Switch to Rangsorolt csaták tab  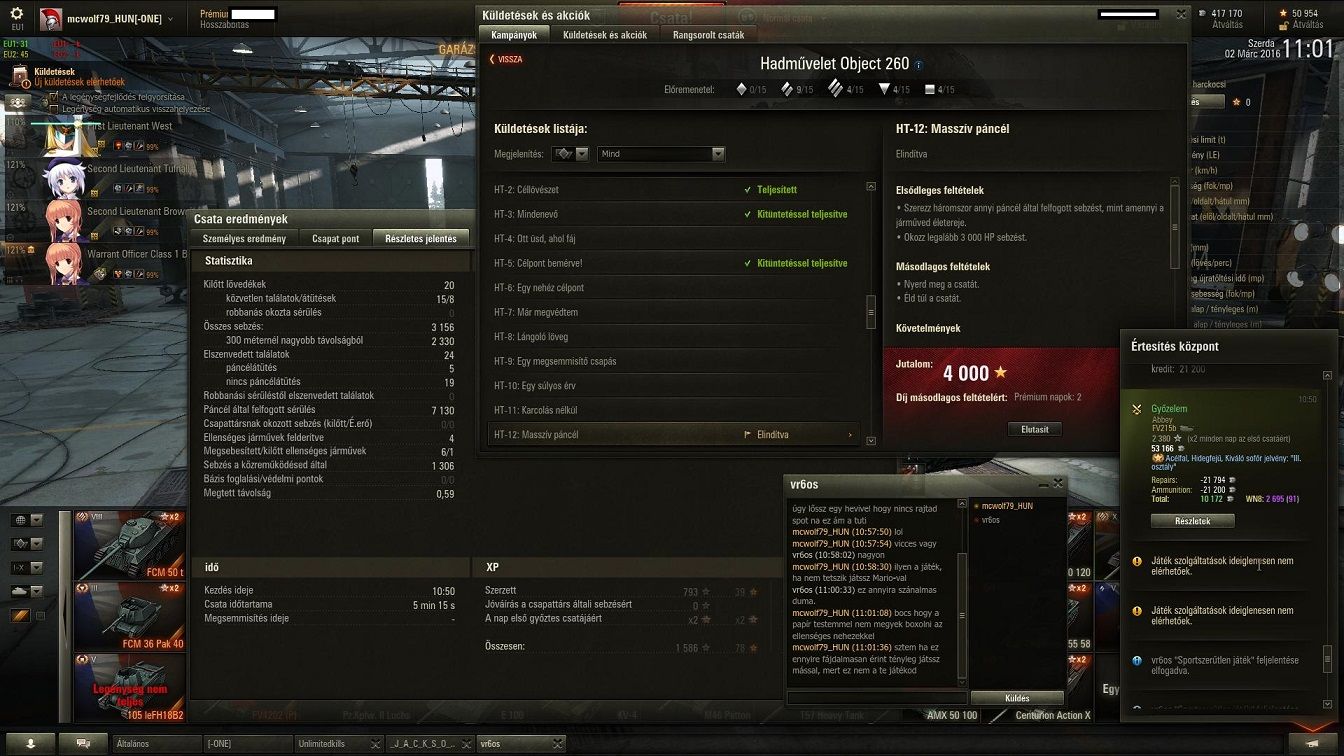(x=708, y=35)
